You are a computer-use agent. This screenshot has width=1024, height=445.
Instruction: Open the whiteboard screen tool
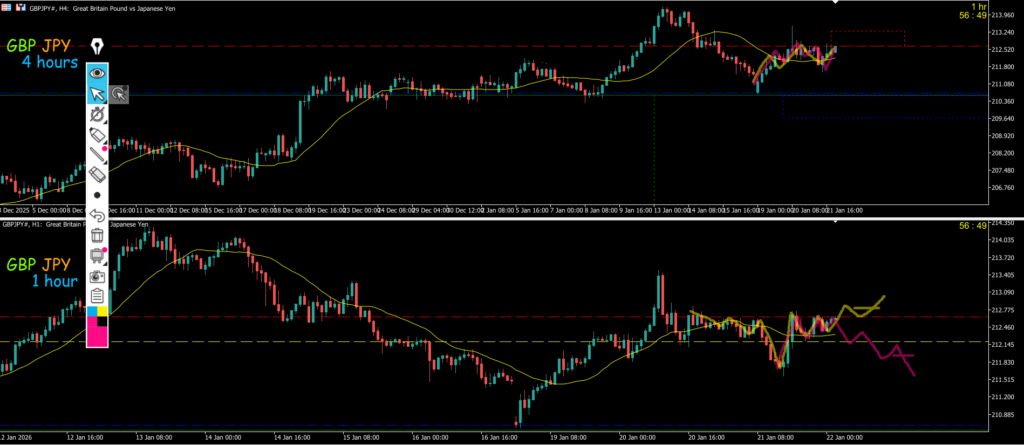(x=97, y=255)
